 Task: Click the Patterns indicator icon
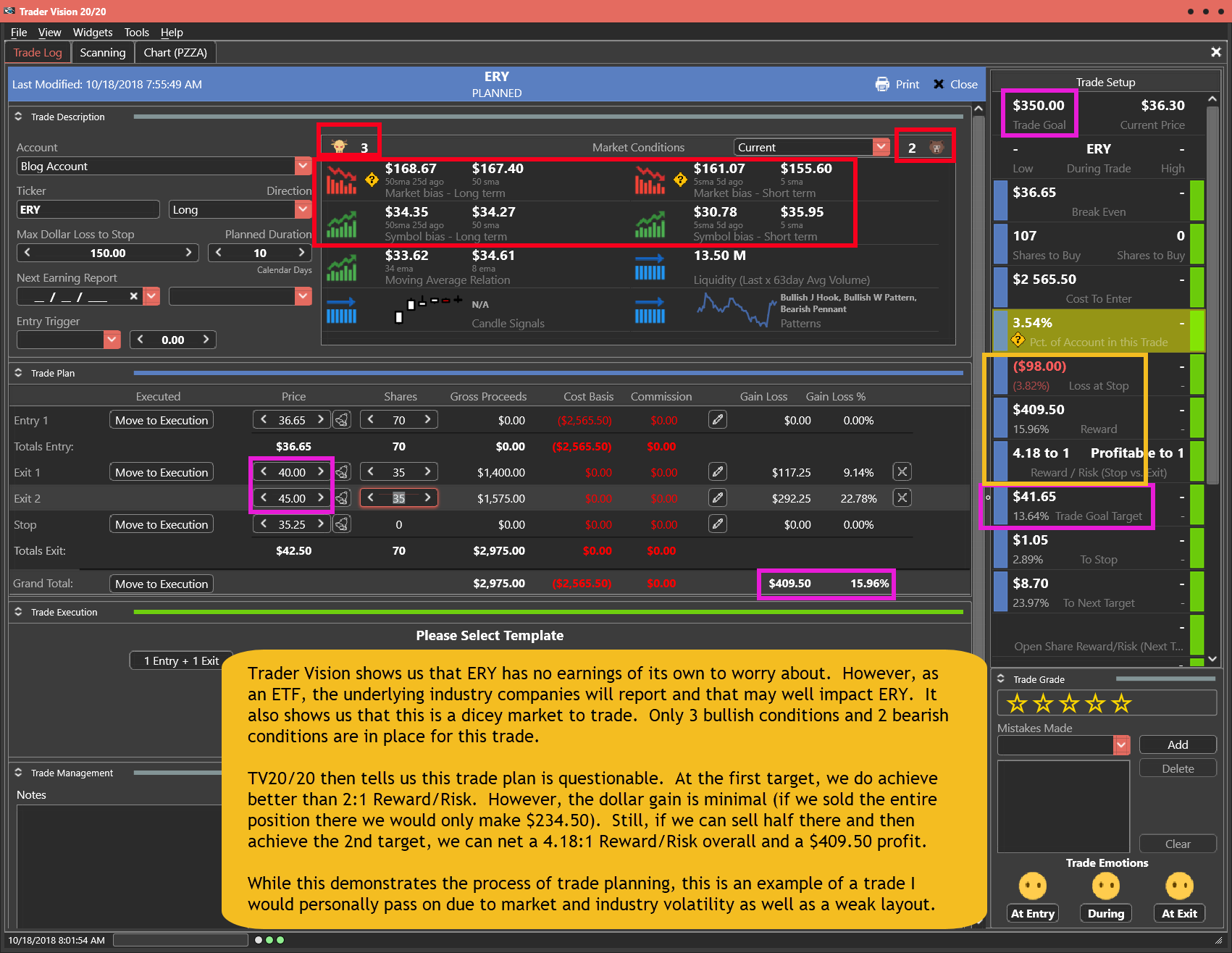(650, 311)
